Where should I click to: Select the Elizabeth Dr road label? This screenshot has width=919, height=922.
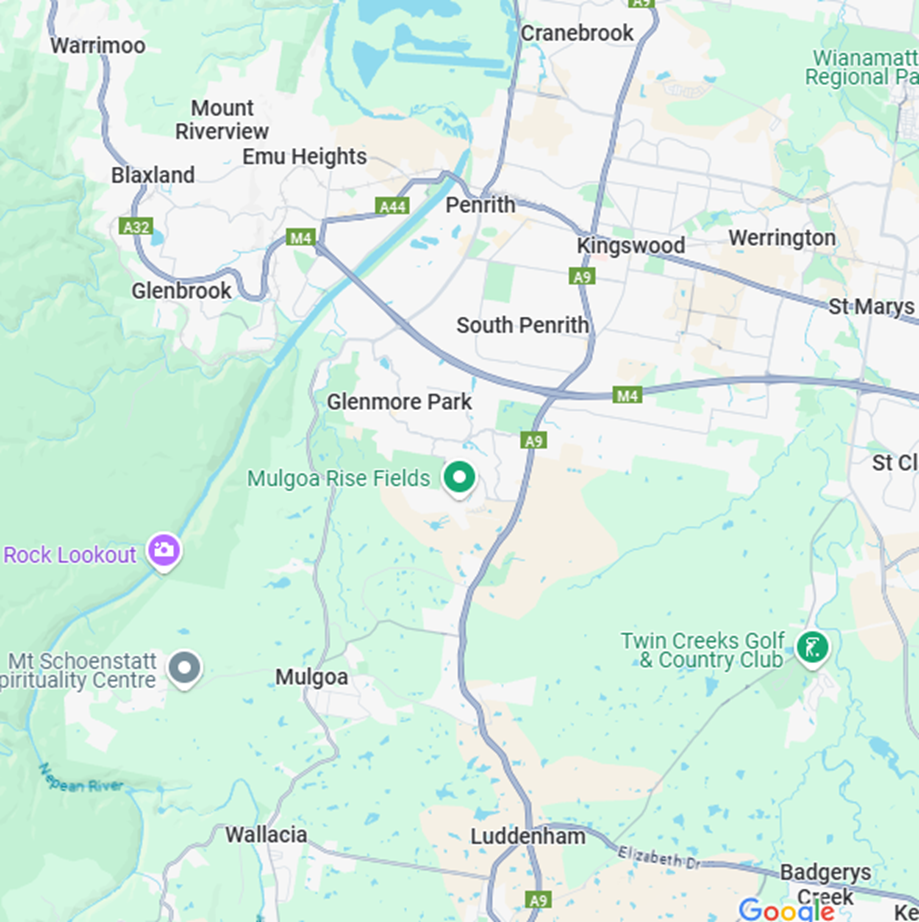(659, 857)
